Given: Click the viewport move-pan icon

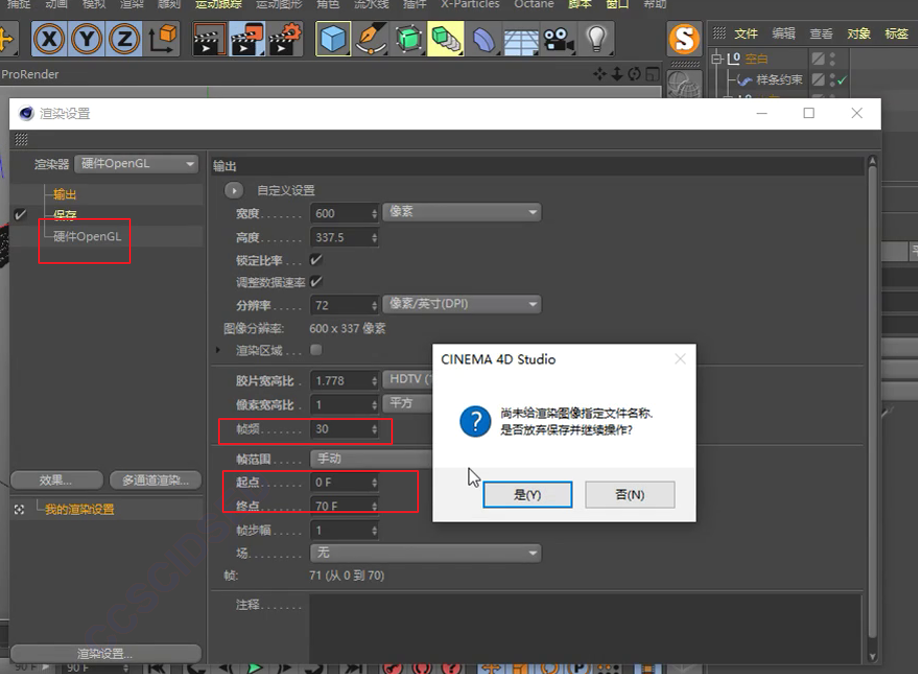Looking at the screenshot, I should tap(600, 74).
